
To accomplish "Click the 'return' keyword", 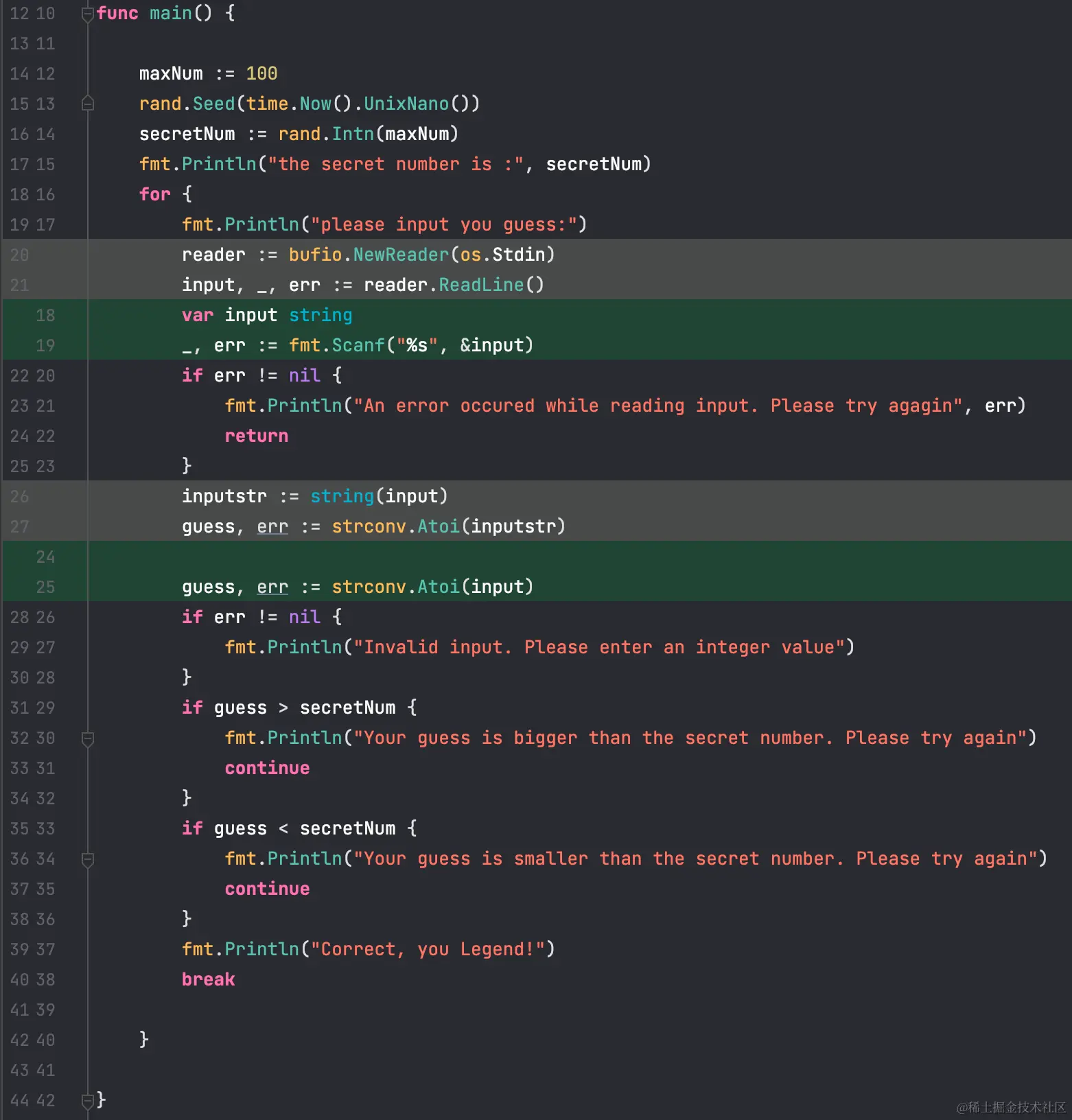I will (257, 436).
